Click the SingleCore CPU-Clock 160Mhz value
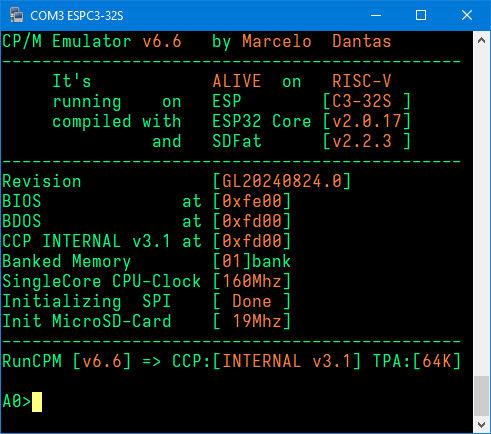The image size is (491, 434). pos(252,281)
